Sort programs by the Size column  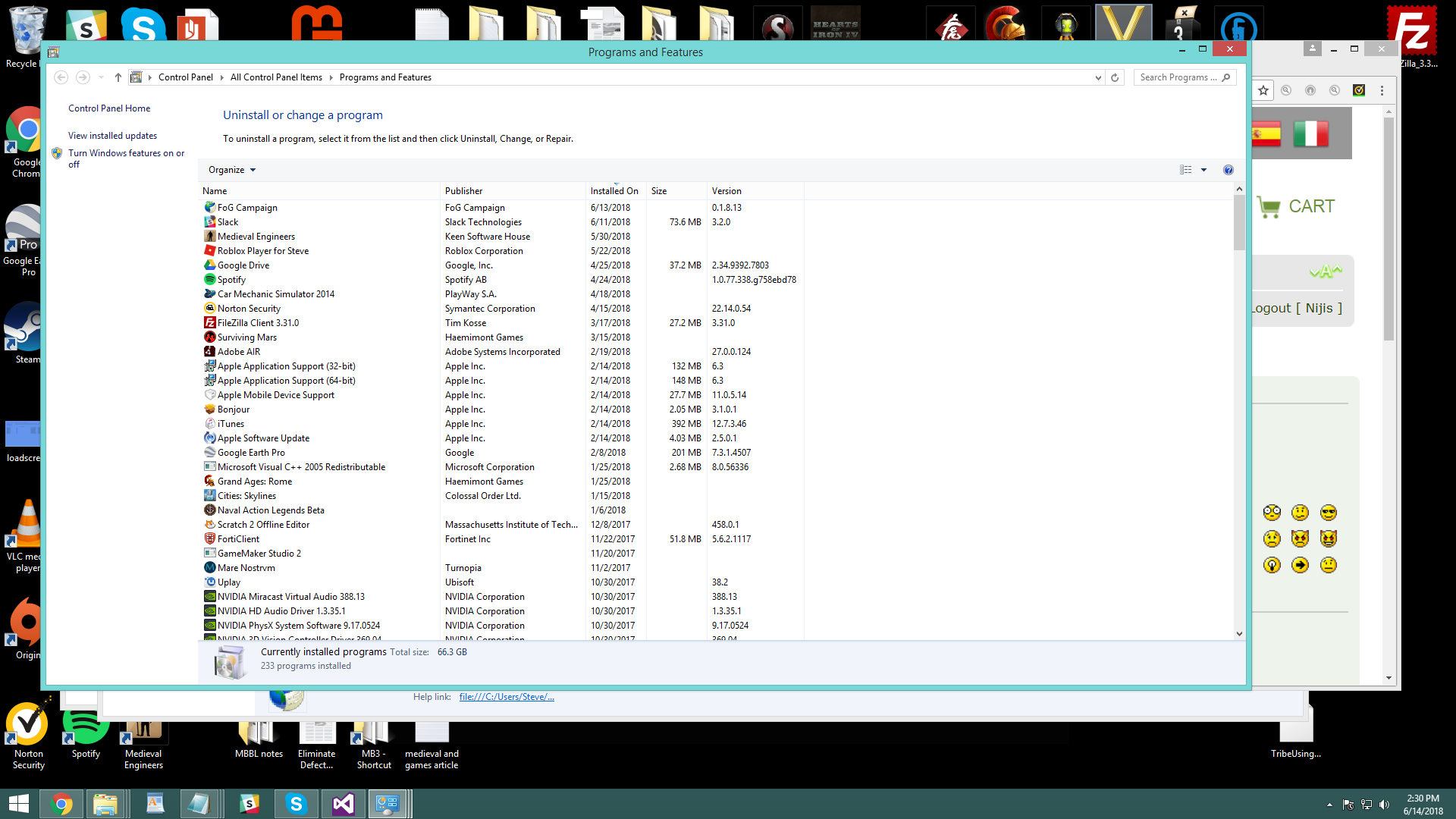tap(676, 191)
